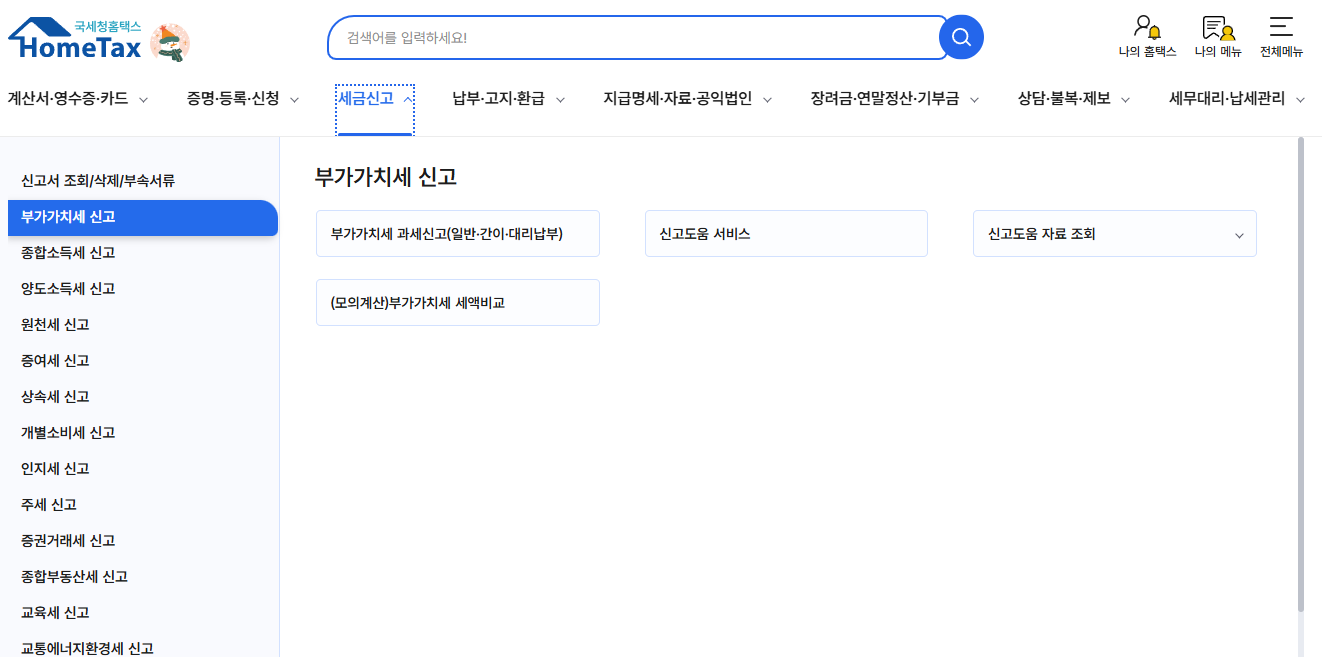The image size is (1322, 657).
Task: Expand the 지급명세·자료·공익법인 dropdown
Action: [x=766, y=99]
